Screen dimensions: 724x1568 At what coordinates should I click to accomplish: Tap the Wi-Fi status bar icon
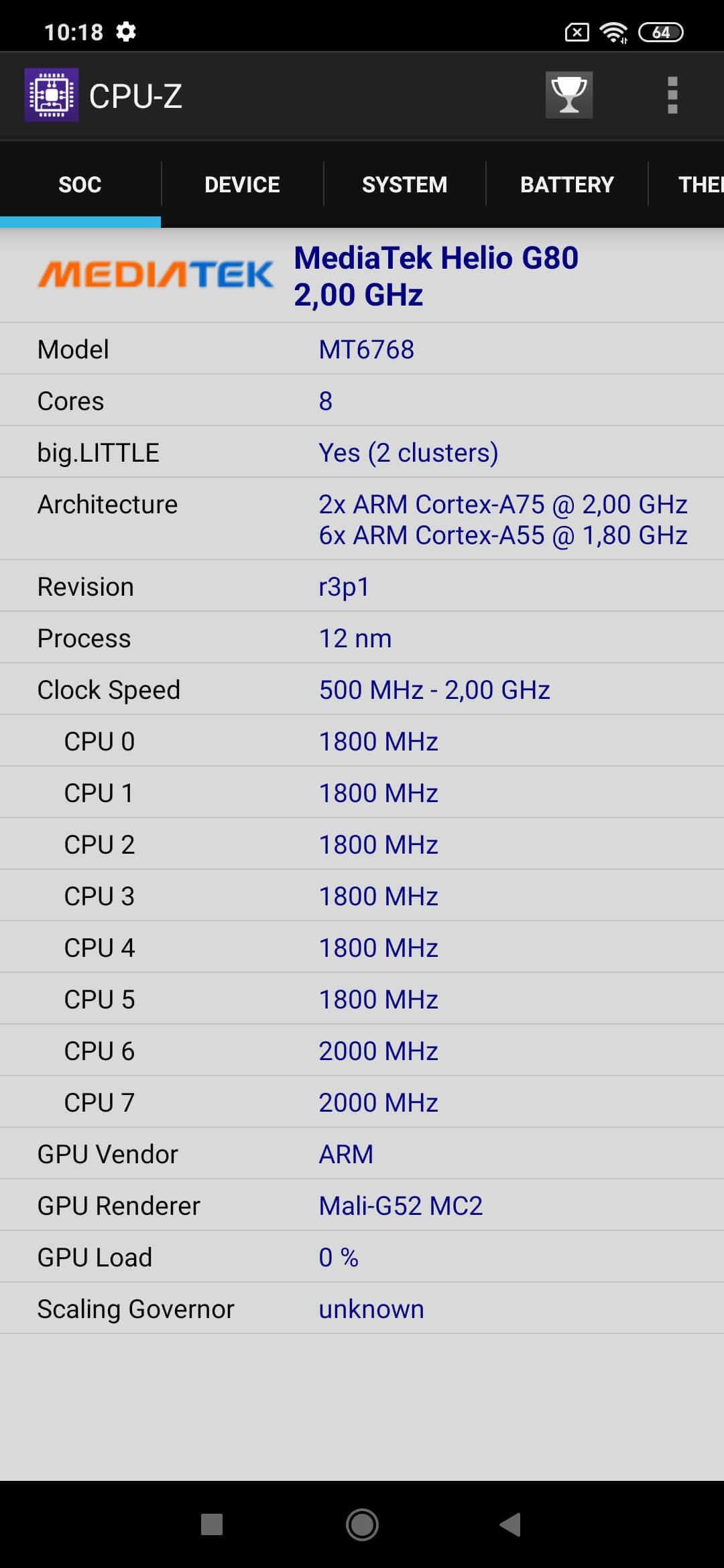pos(613,32)
